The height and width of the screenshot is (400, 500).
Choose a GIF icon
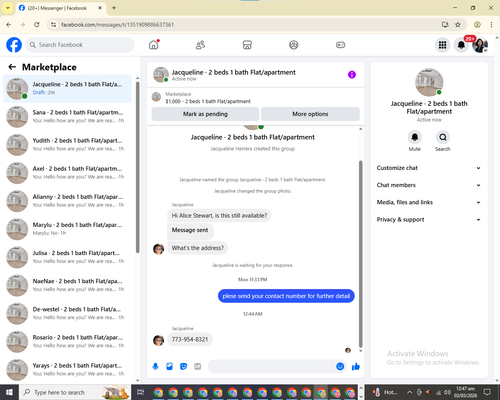tap(198, 367)
